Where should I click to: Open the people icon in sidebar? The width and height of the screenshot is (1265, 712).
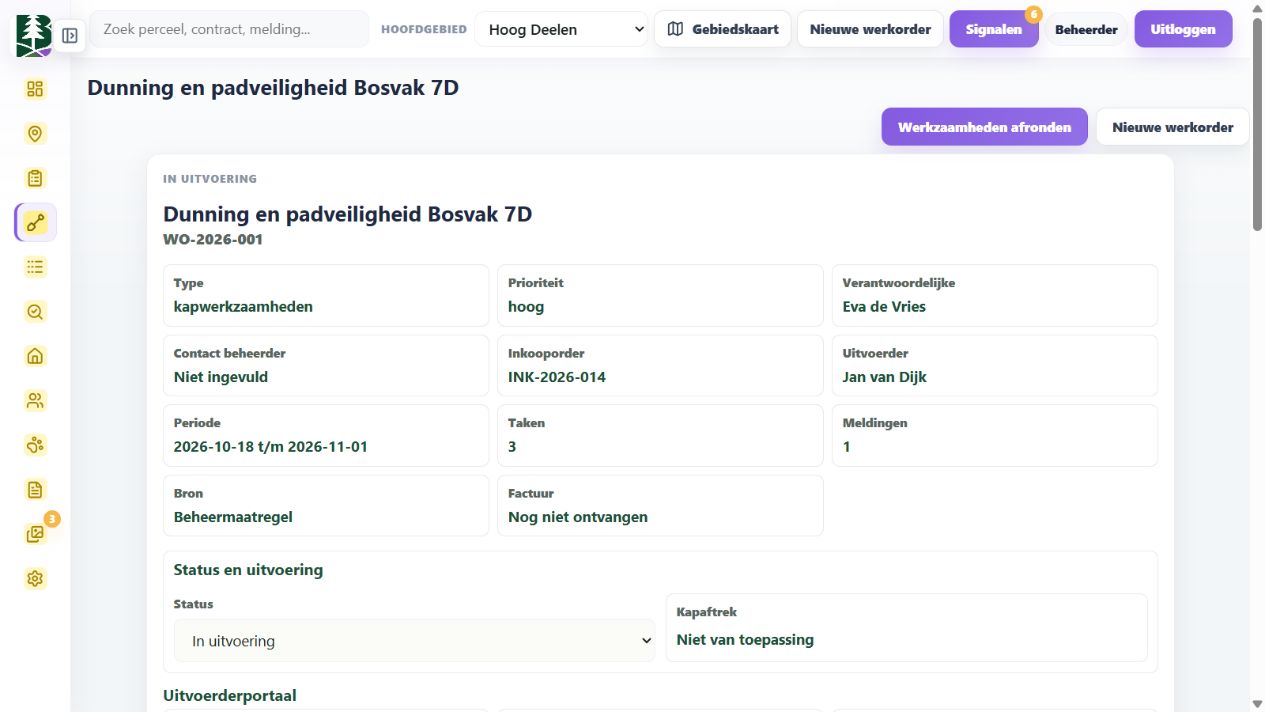35,401
